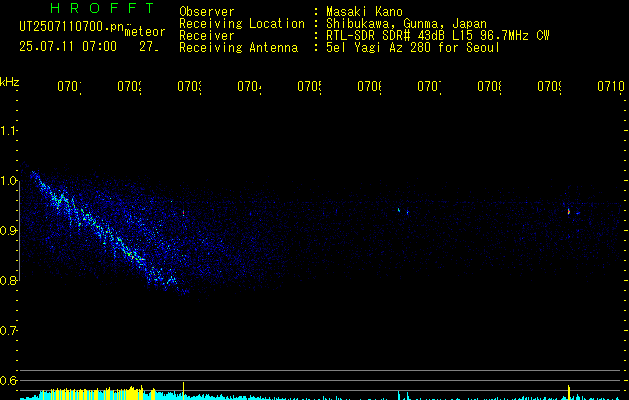Click the 0.8 kHz axis tick label
Screen dimensions: 629x400
8,281
